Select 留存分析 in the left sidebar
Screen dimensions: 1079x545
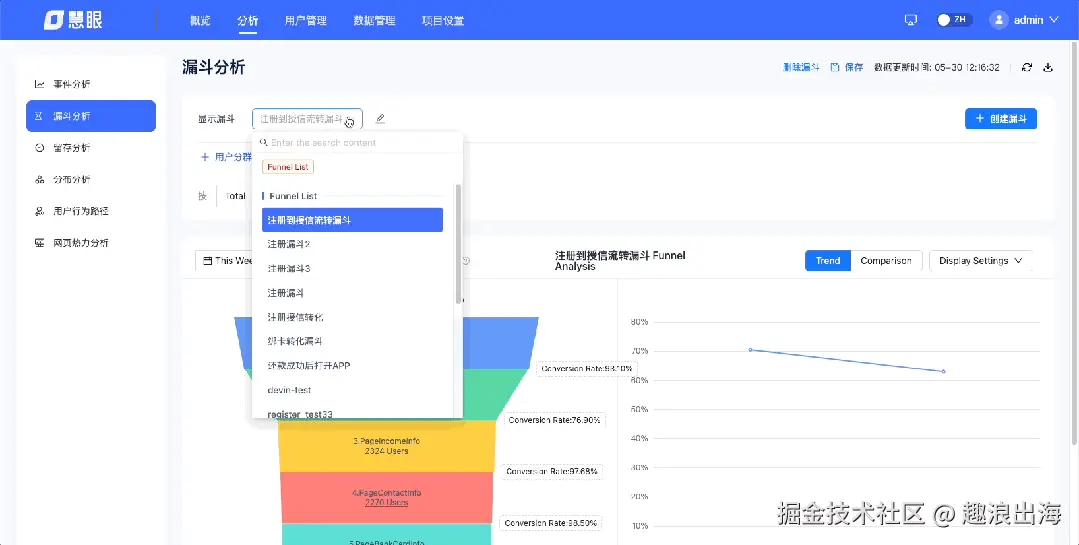91,148
